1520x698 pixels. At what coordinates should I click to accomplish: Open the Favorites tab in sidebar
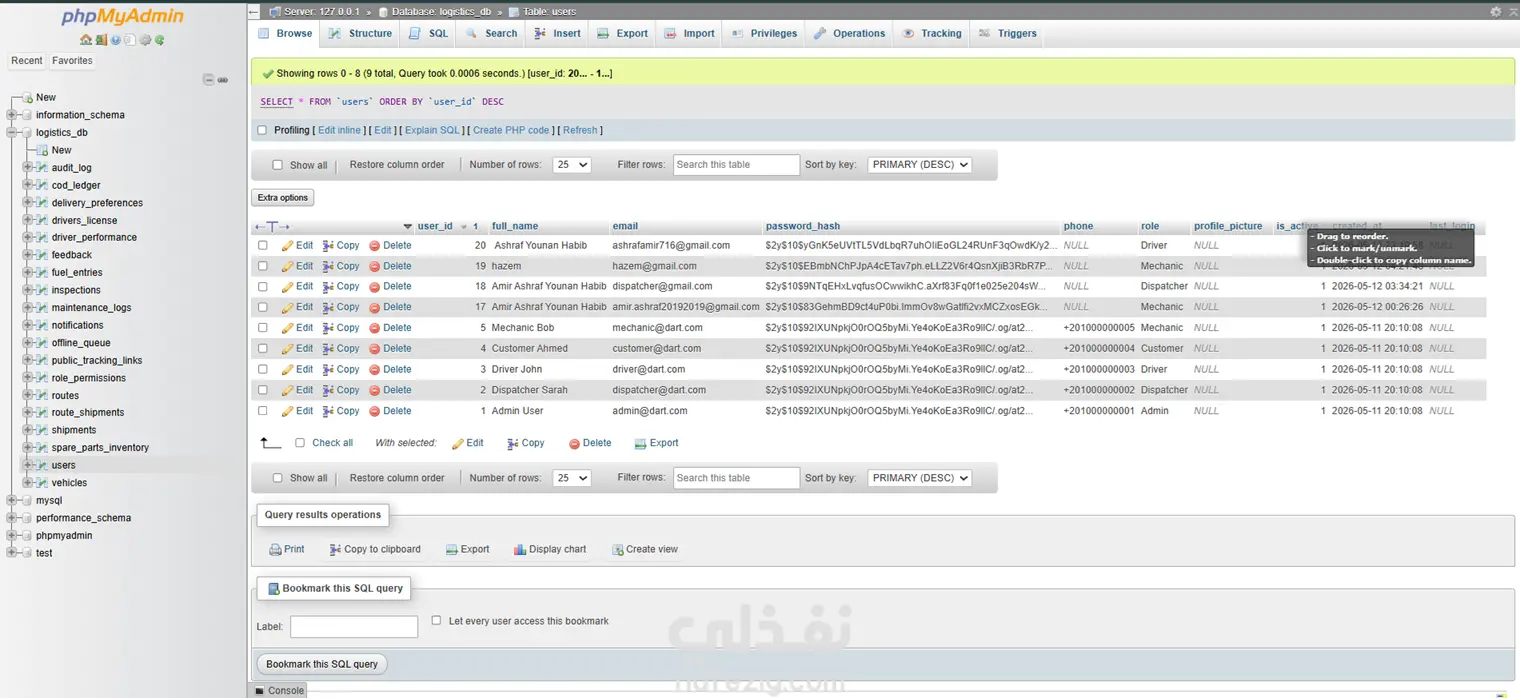(x=72, y=61)
